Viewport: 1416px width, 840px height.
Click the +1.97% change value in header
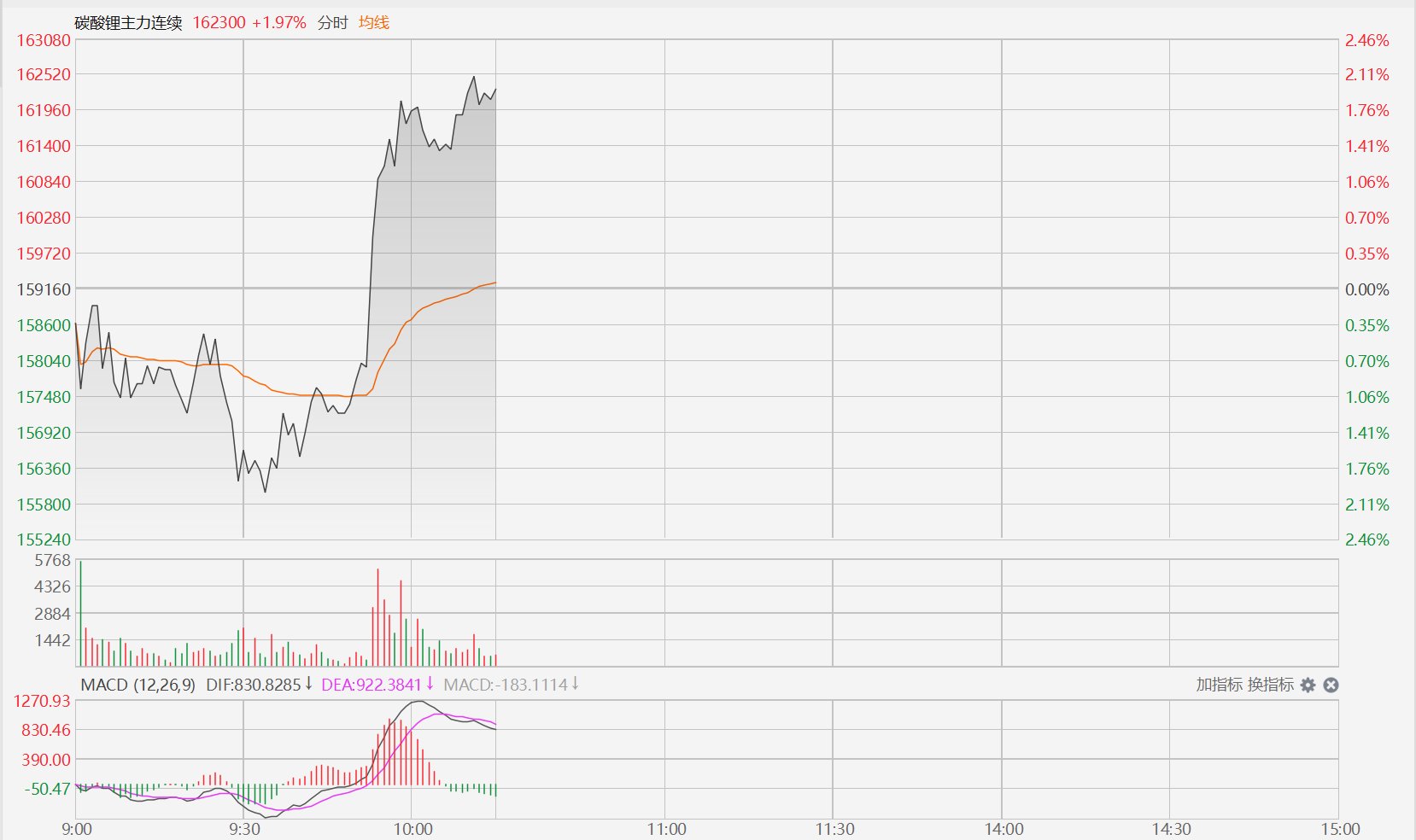[x=279, y=23]
